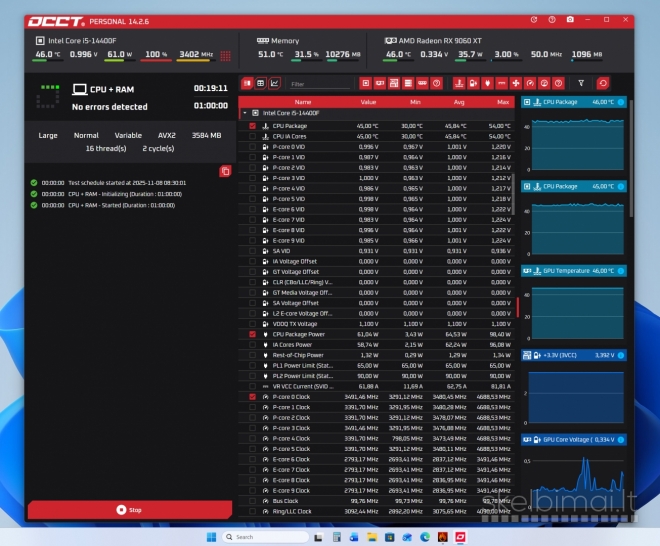Collapse the Intel Core i5-14400F sensor group
The width and height of the screenshot is (660, 546).
click(244, 114)
